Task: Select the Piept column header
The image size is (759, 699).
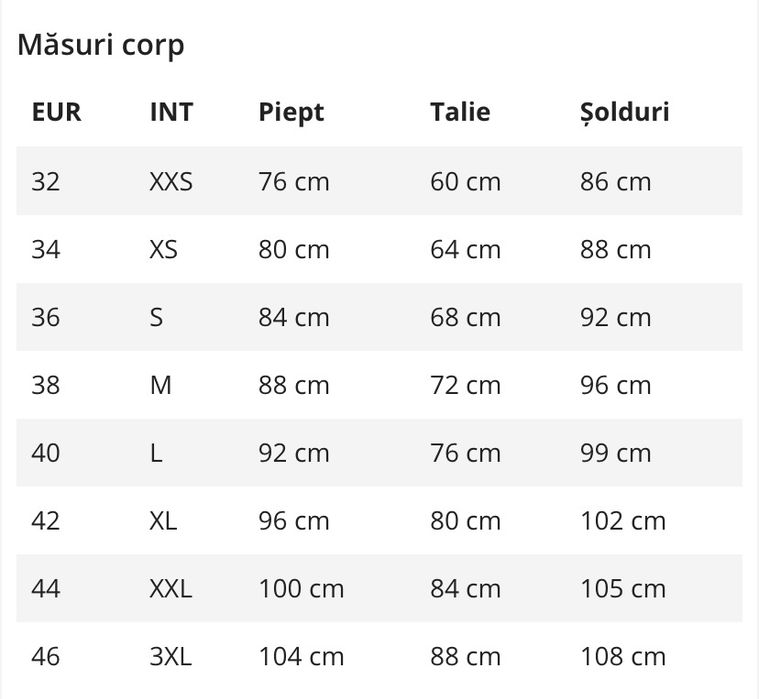Action: (x=291, y=112)
